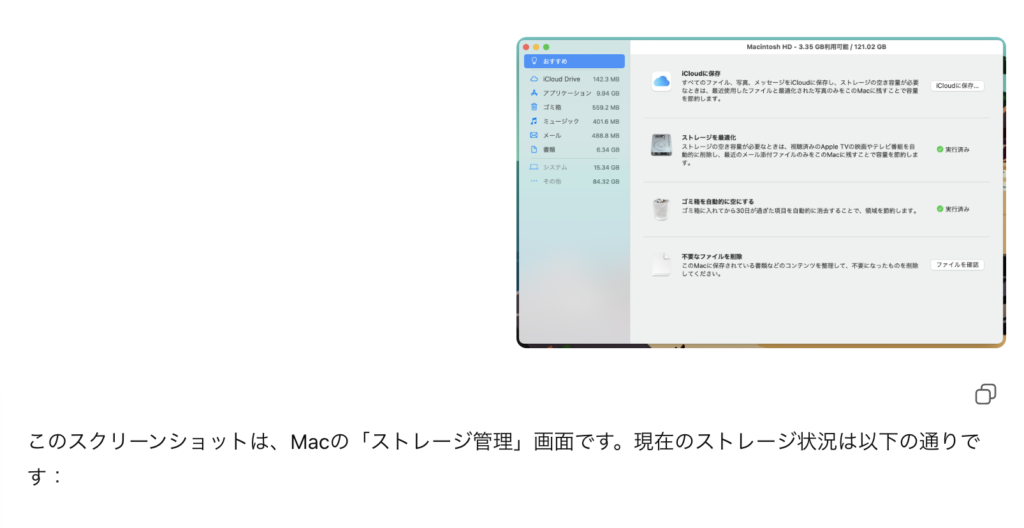
Task: Click the window title Macintosh HD - 3.35 GB利用可能
Action: (816, 47)
